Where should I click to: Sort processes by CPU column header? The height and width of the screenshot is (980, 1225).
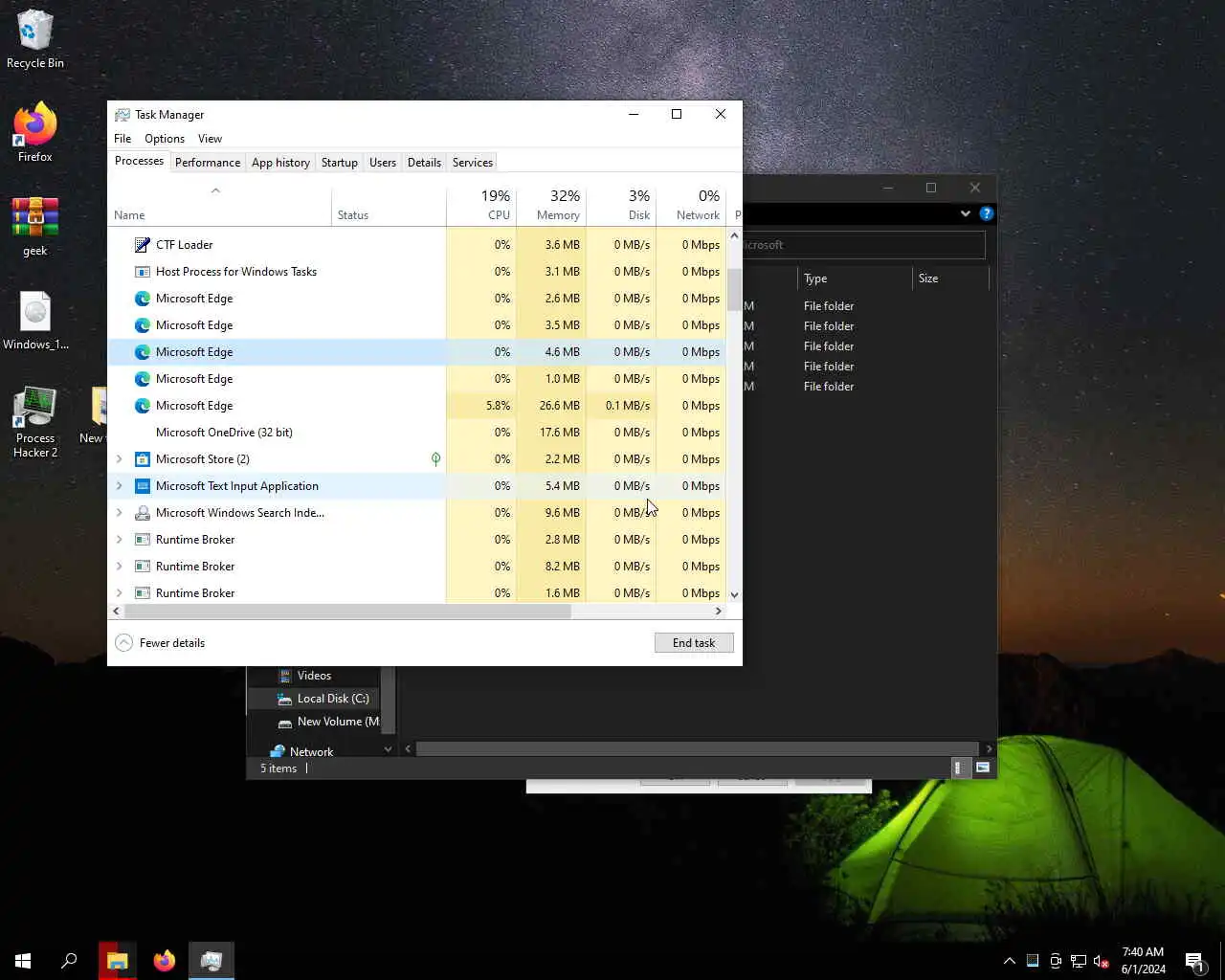(x=481, y=205)
